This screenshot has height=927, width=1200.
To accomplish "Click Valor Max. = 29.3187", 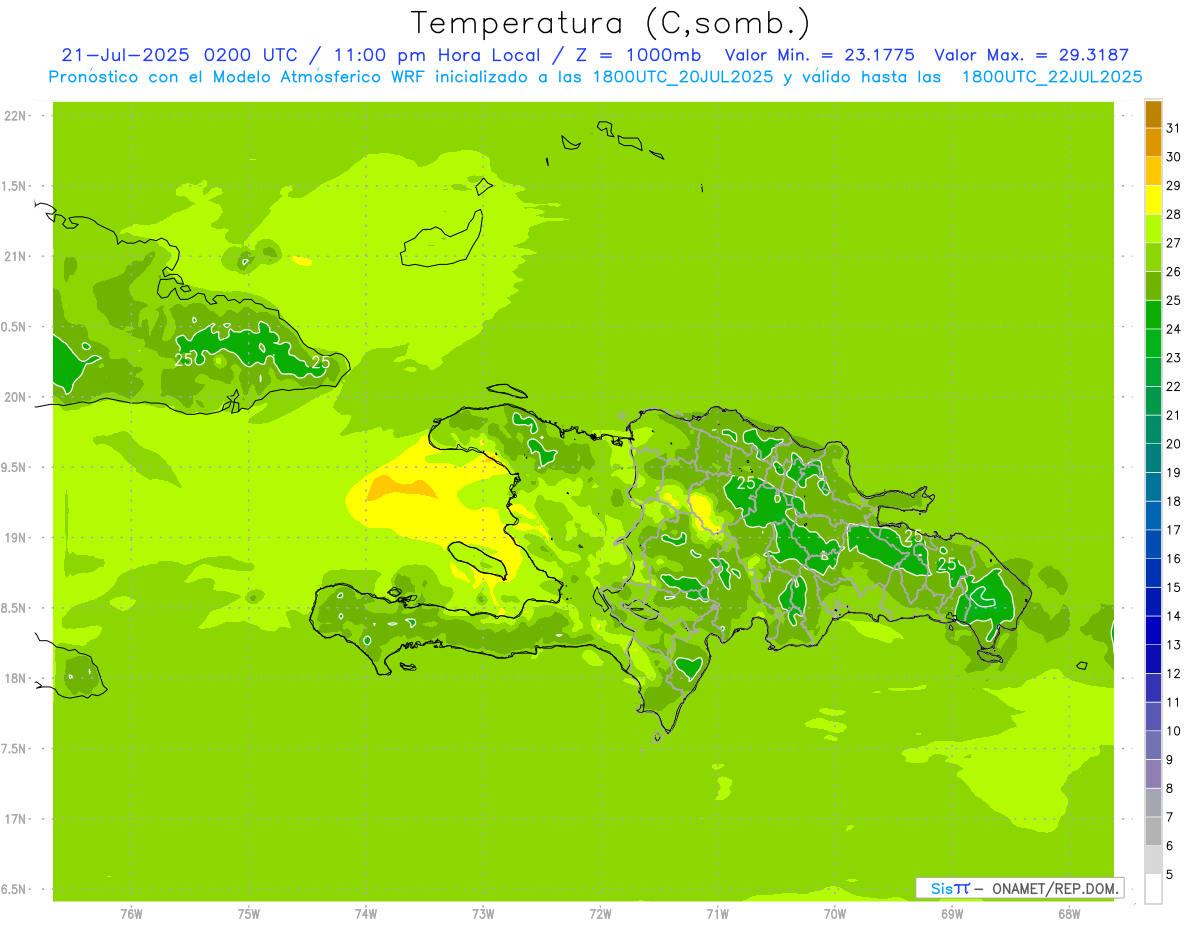I will pos(1032,55).
